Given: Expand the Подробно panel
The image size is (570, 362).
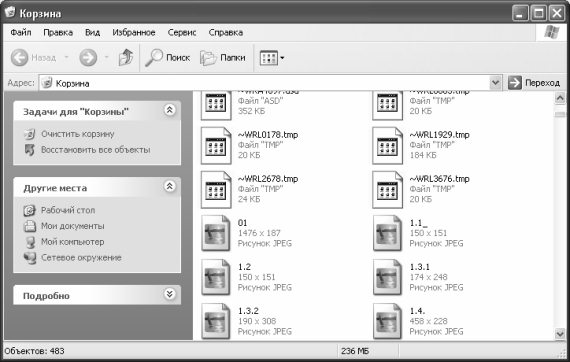Looking at the screenshot, I should 169,294.
